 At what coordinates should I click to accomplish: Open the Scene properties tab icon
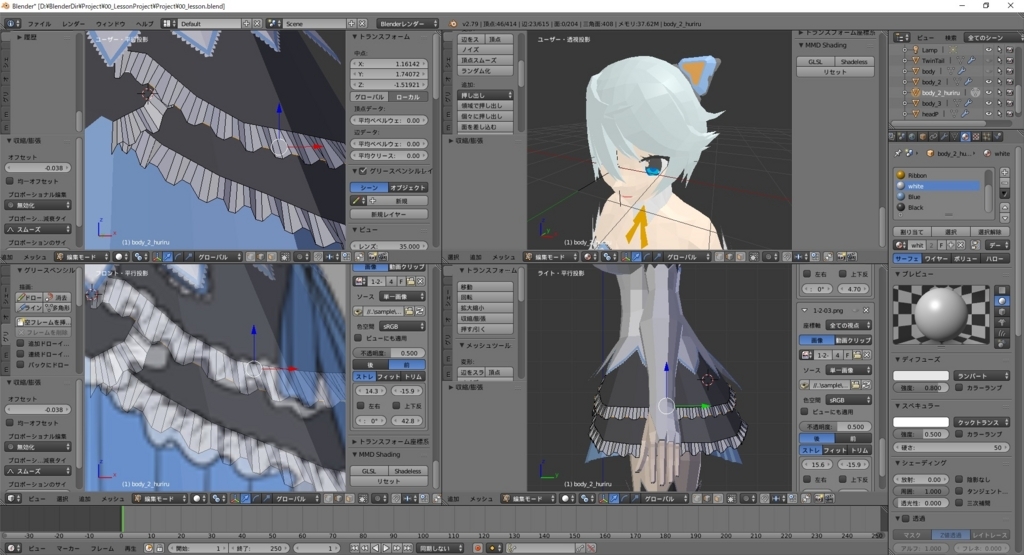(901, 136)
